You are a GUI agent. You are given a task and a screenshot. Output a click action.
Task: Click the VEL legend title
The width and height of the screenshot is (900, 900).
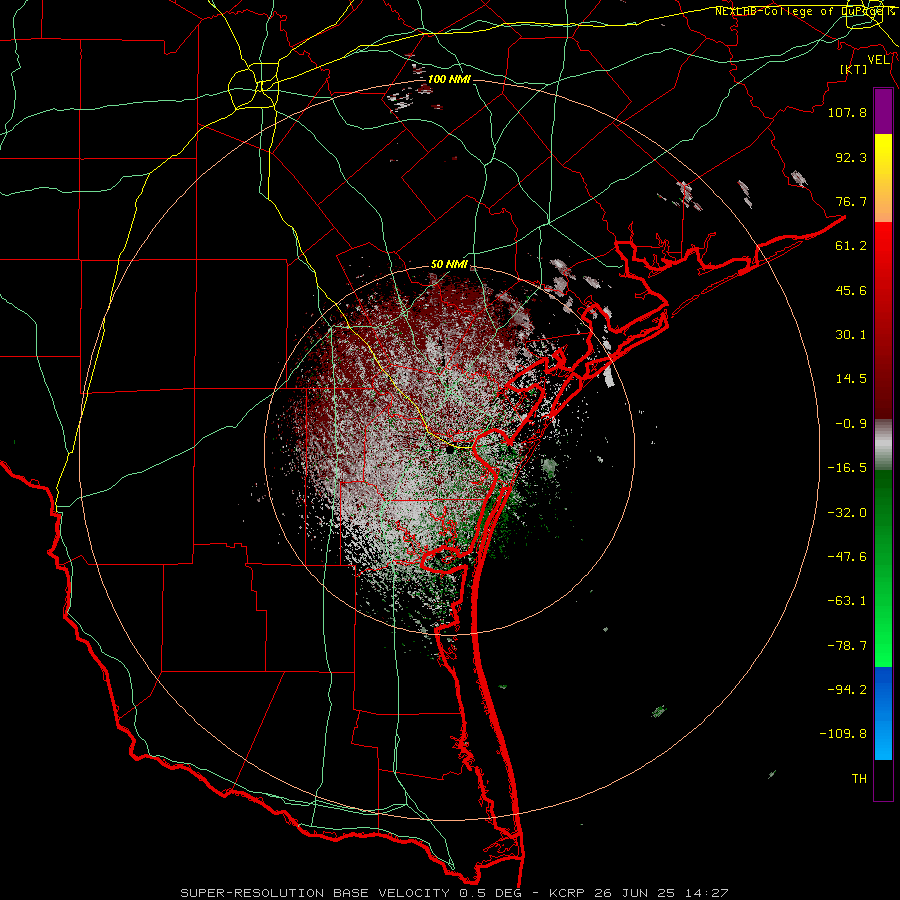(x=878, y=60)
